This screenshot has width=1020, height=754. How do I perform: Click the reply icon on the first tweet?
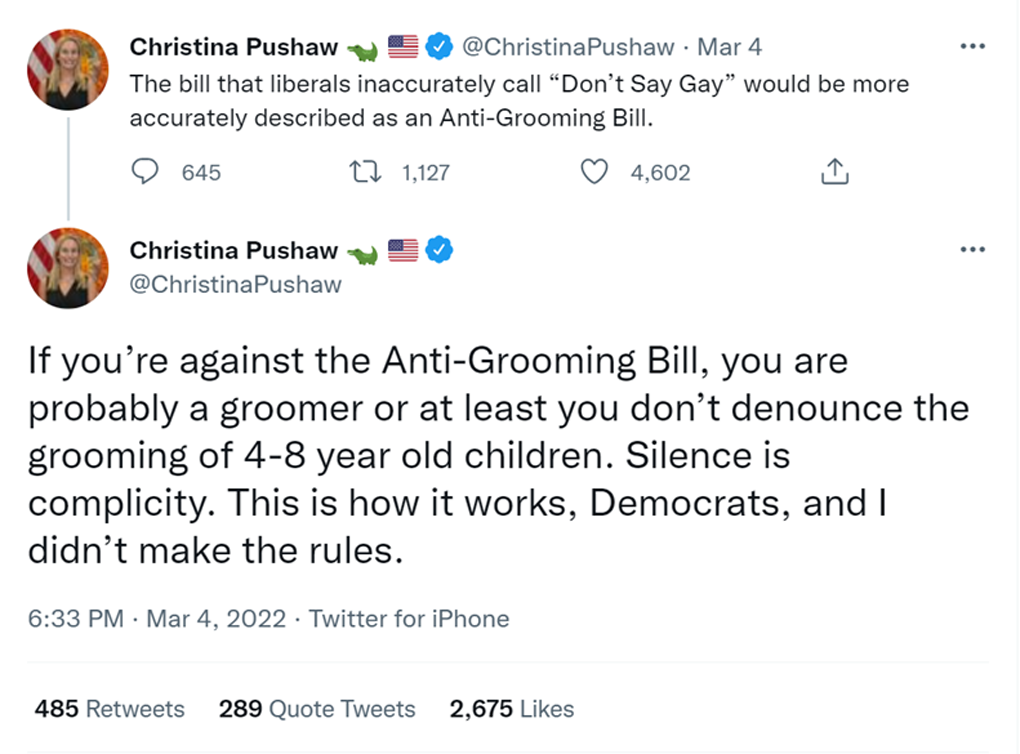point(146,173)
